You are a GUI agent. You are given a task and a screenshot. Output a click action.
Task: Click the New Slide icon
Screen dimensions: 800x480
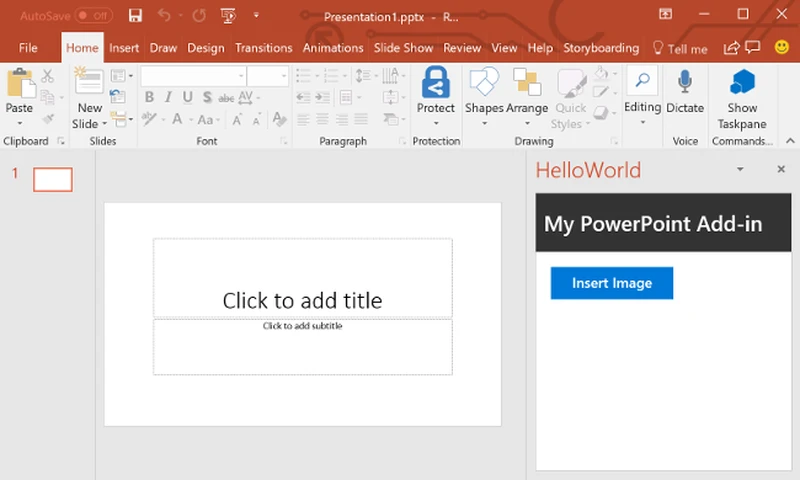(89, 81)
